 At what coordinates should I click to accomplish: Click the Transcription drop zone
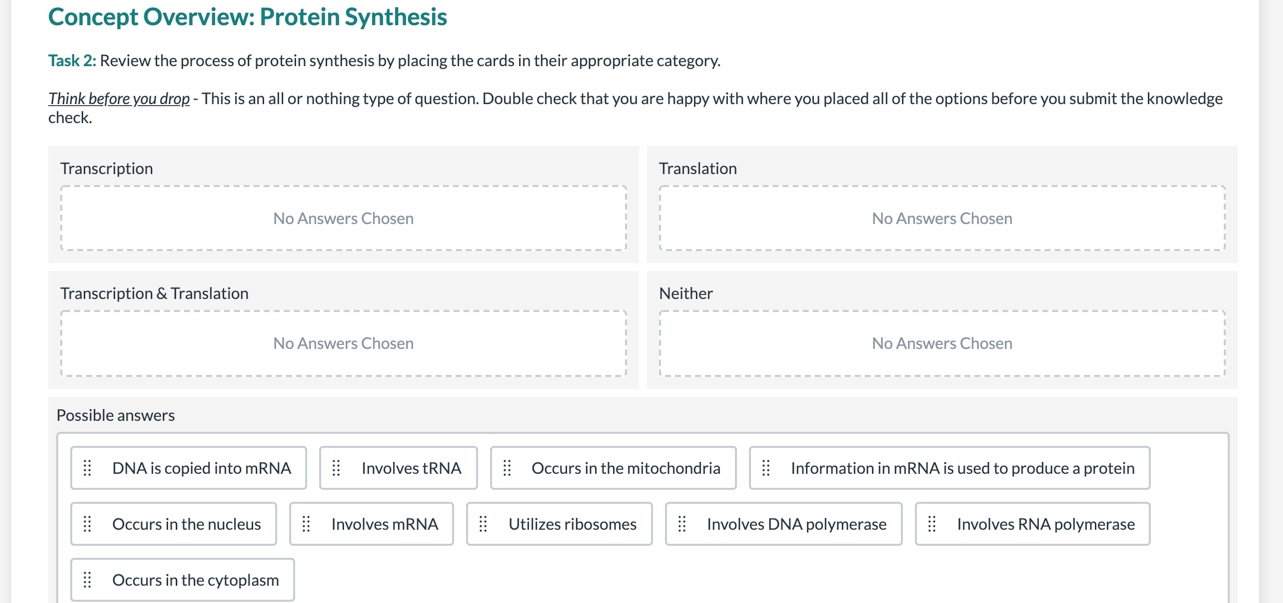pyautogui.click(x=343, y=218)
